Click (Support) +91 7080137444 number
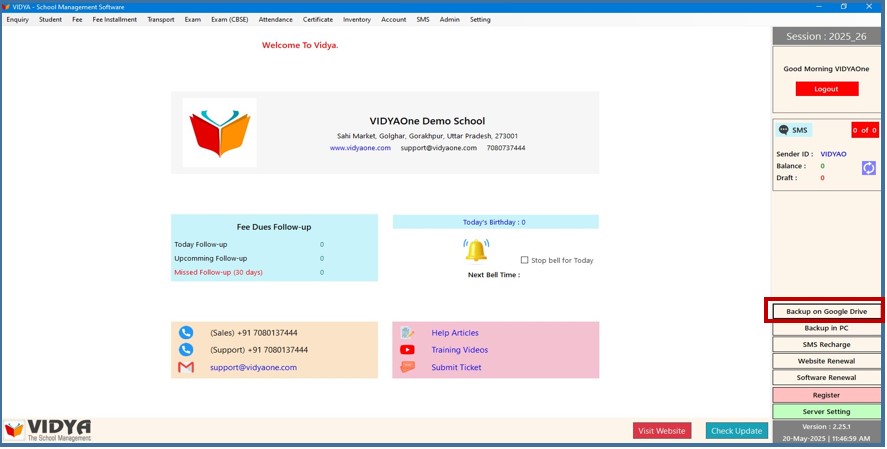 259,350
